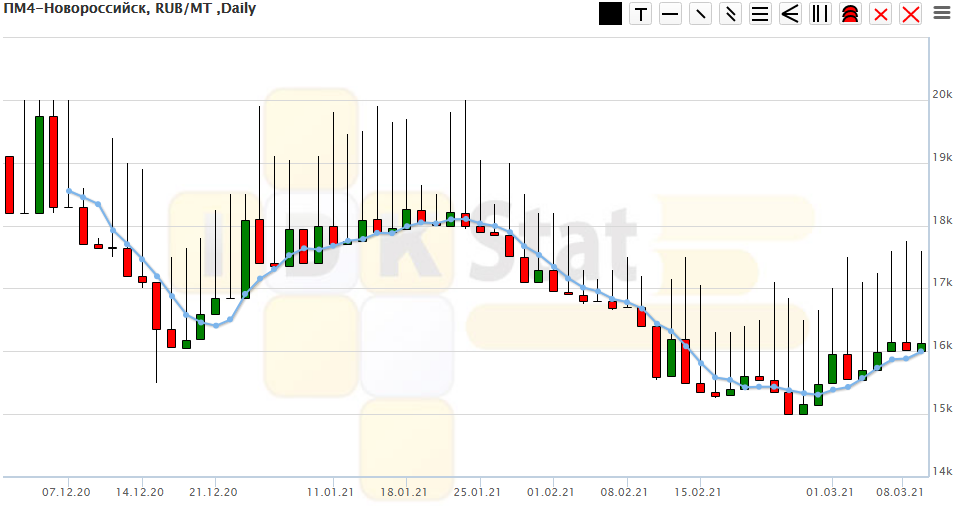Click the 14k price axis label

click(943, 471)
